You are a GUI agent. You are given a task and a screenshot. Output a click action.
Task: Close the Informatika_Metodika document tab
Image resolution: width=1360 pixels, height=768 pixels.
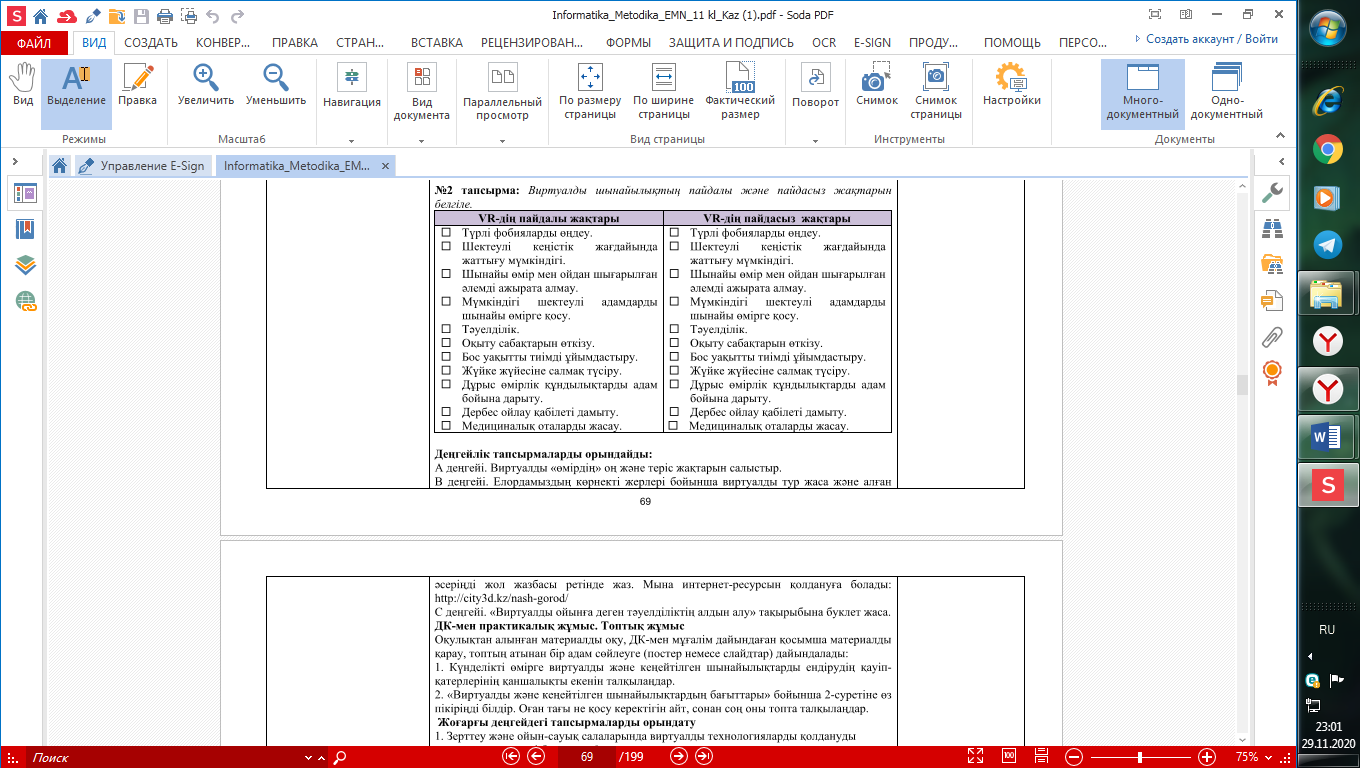[386, 166]
